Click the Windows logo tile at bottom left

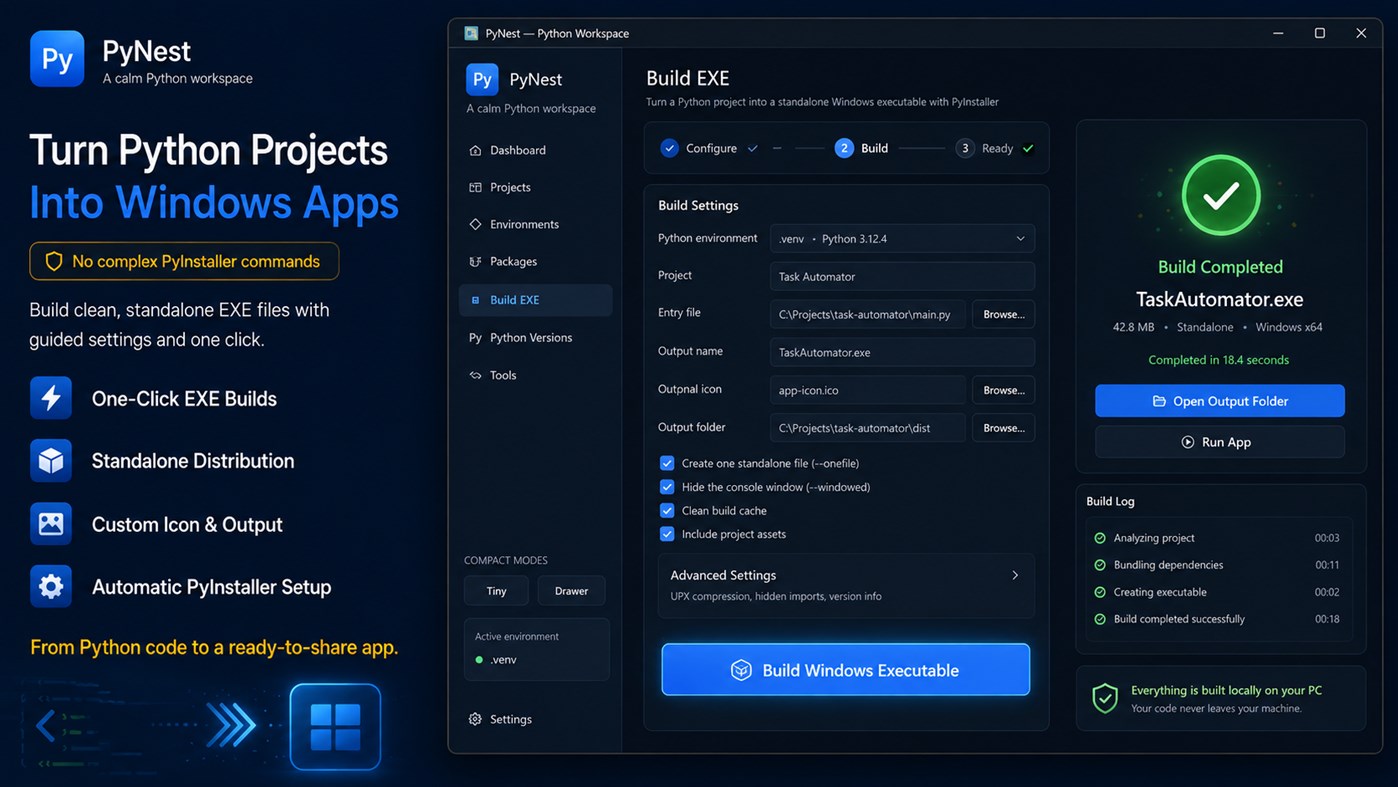(x=335, y=727)
